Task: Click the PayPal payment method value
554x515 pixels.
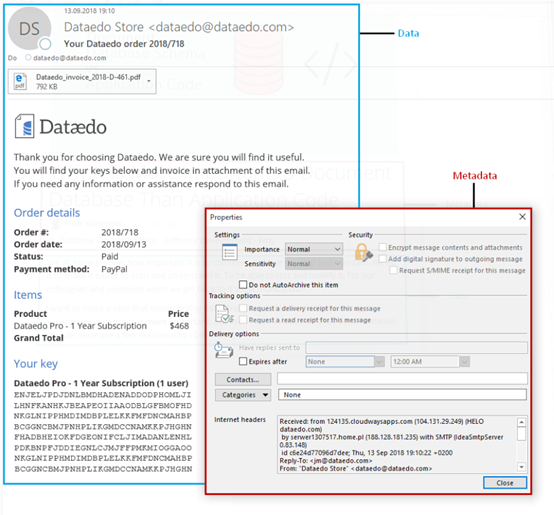Action: pos(114,269)
